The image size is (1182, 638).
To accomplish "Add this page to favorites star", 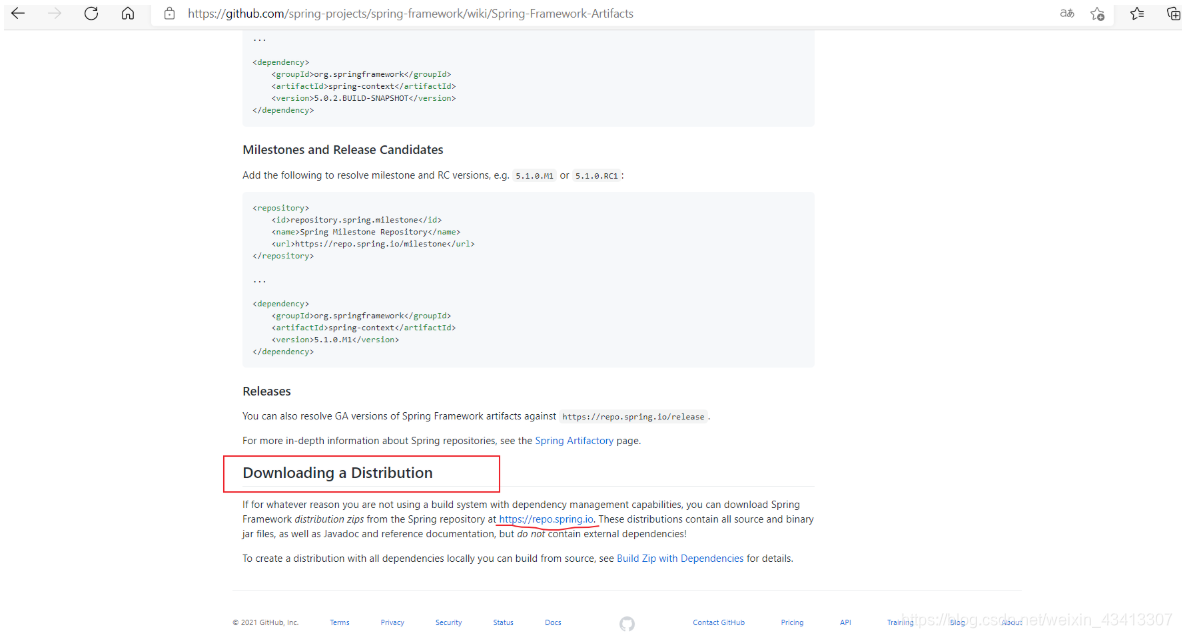I will 1098,14.
